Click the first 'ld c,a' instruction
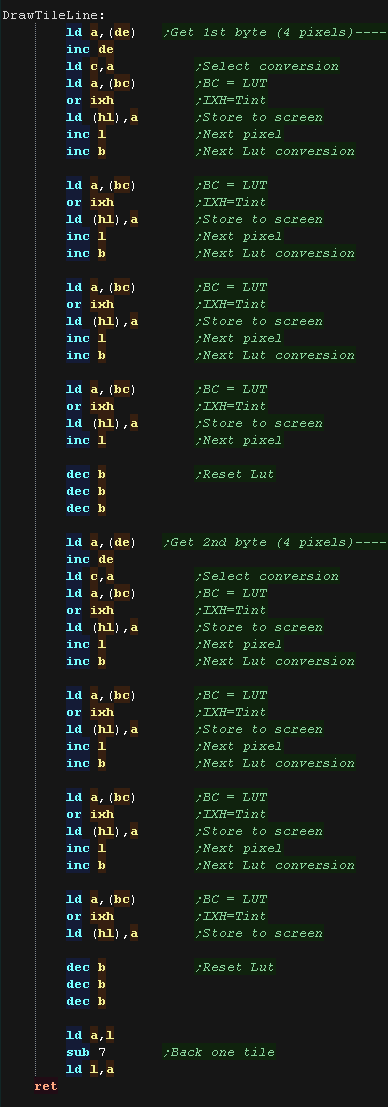Screen dimensions: 388x1107 [x=90, y=66]
